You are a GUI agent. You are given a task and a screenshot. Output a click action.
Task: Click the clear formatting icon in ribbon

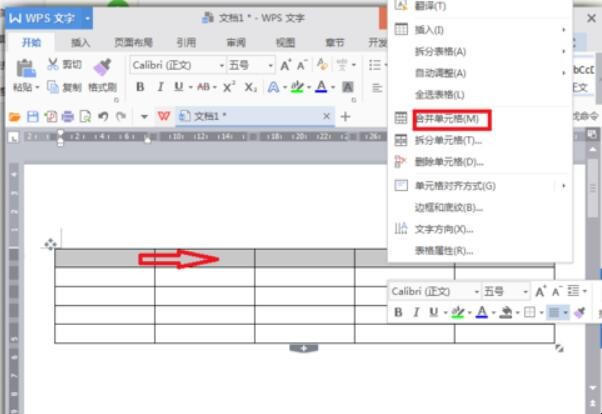322,65
